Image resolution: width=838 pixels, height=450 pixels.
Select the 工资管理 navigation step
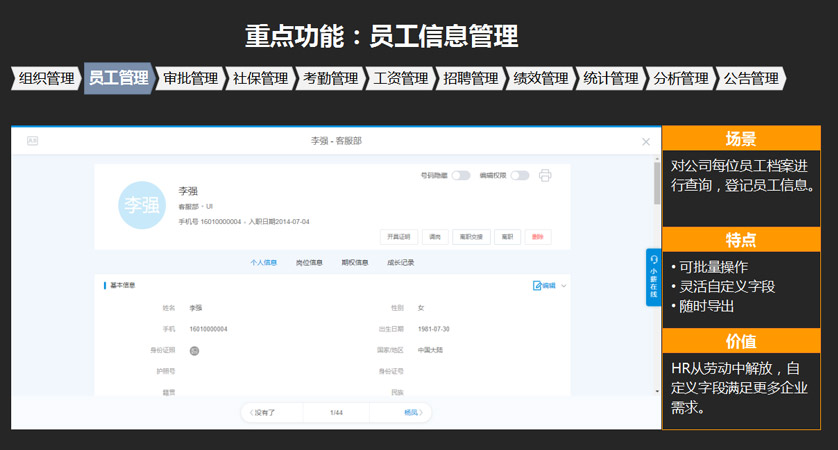pos(399,78)
